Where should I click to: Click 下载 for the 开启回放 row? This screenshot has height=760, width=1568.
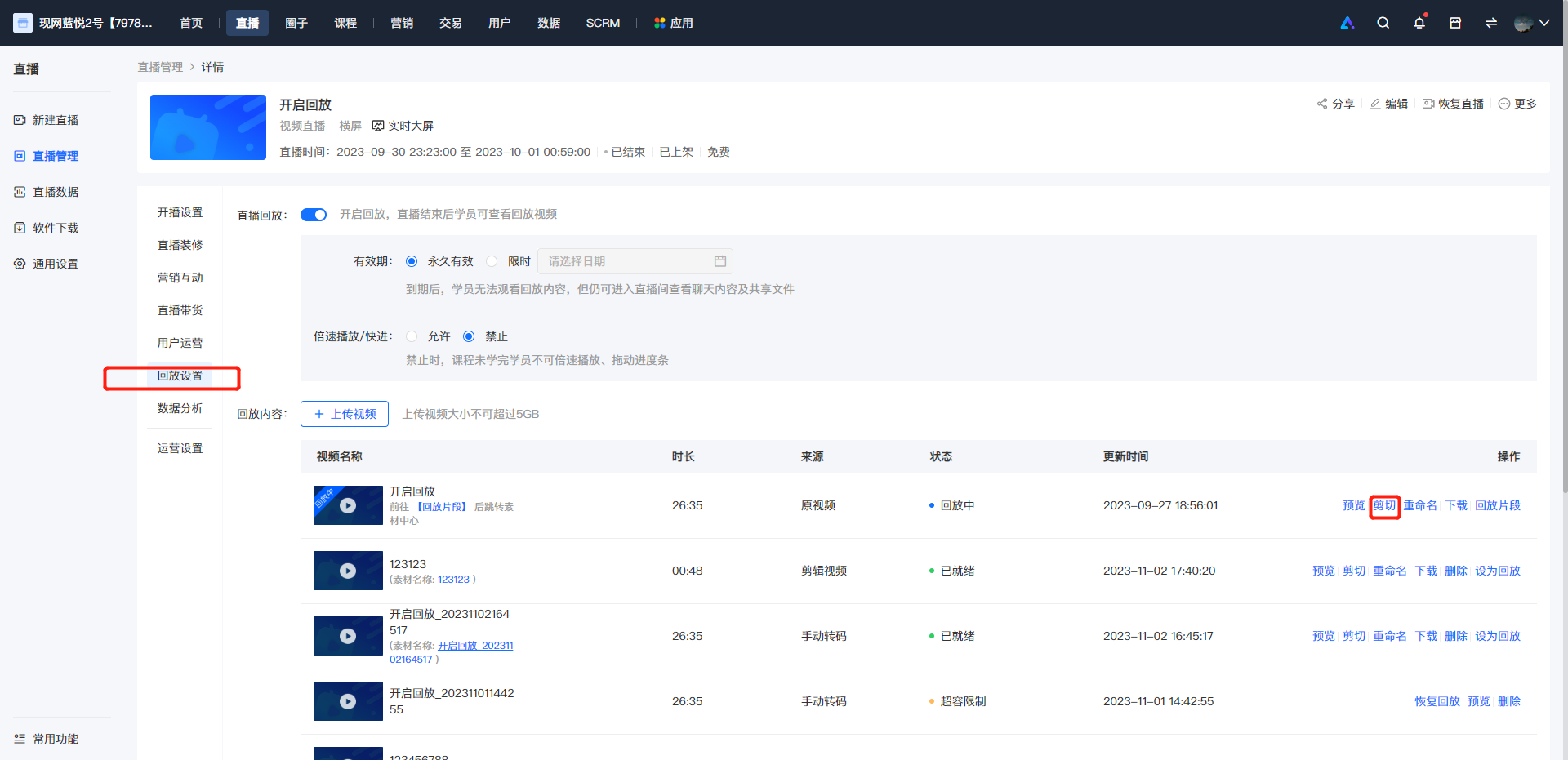click(x=1456, y=505)
